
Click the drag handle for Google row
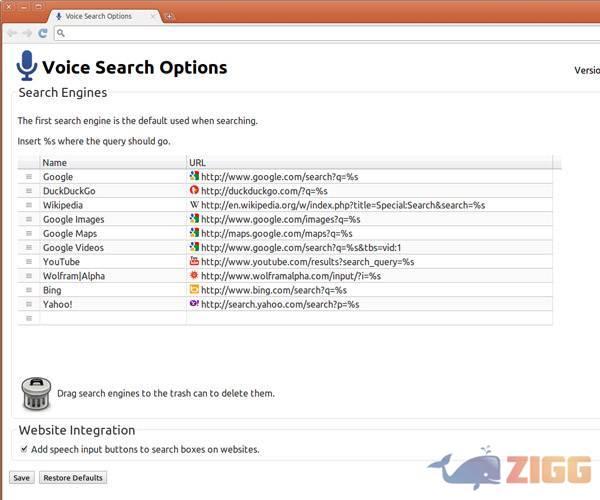pos(29,177)
